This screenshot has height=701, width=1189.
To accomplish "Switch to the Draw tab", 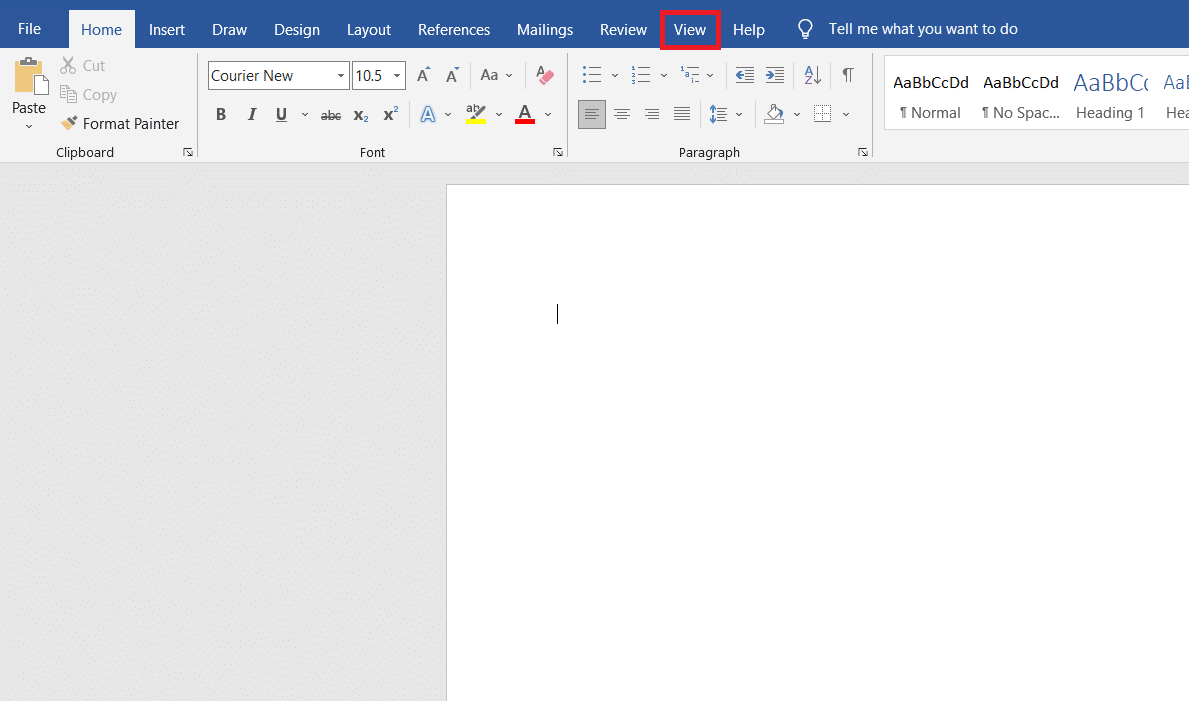I will pos(230,30).
